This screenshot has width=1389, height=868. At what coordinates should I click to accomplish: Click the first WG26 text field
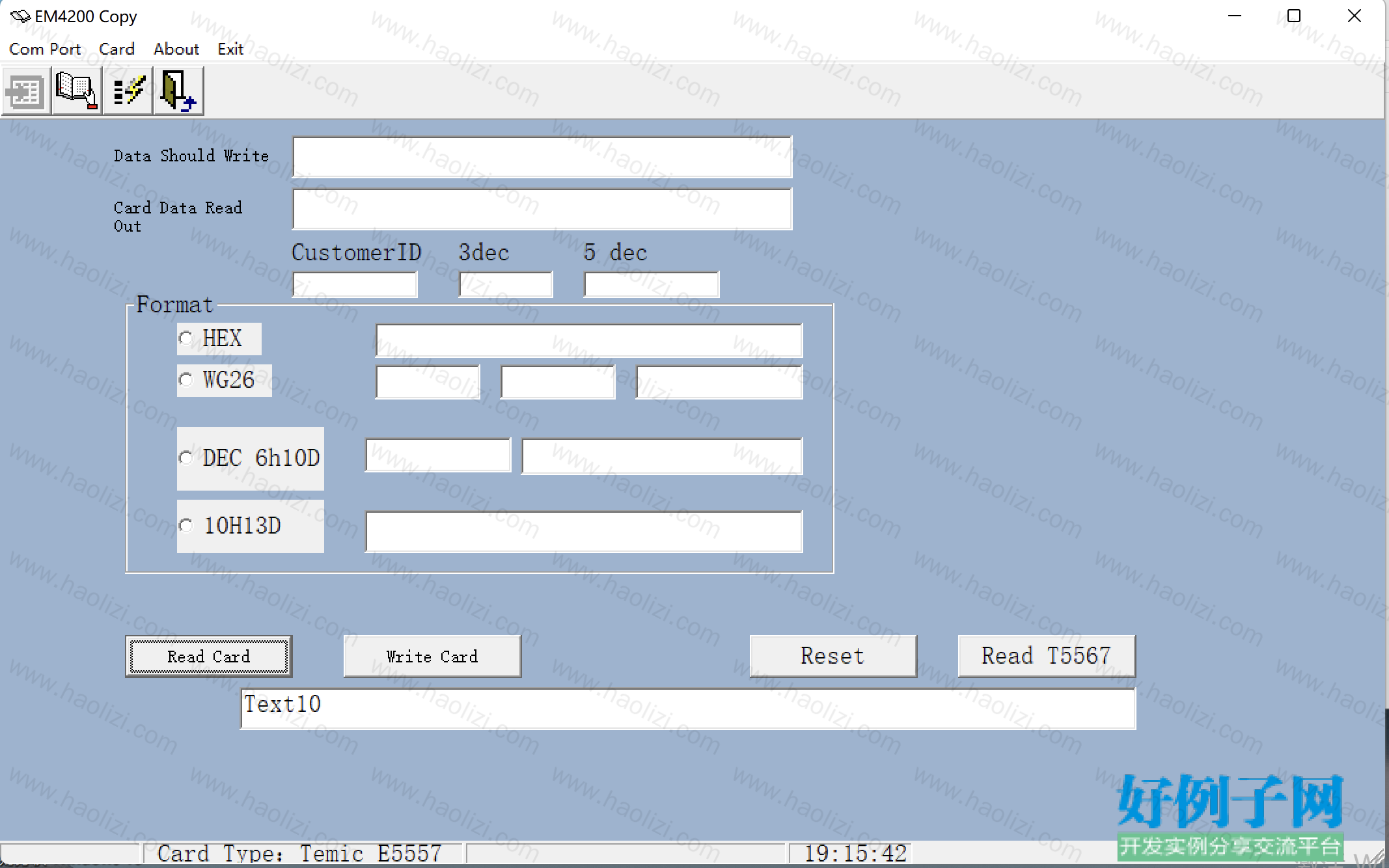[428, 382]
